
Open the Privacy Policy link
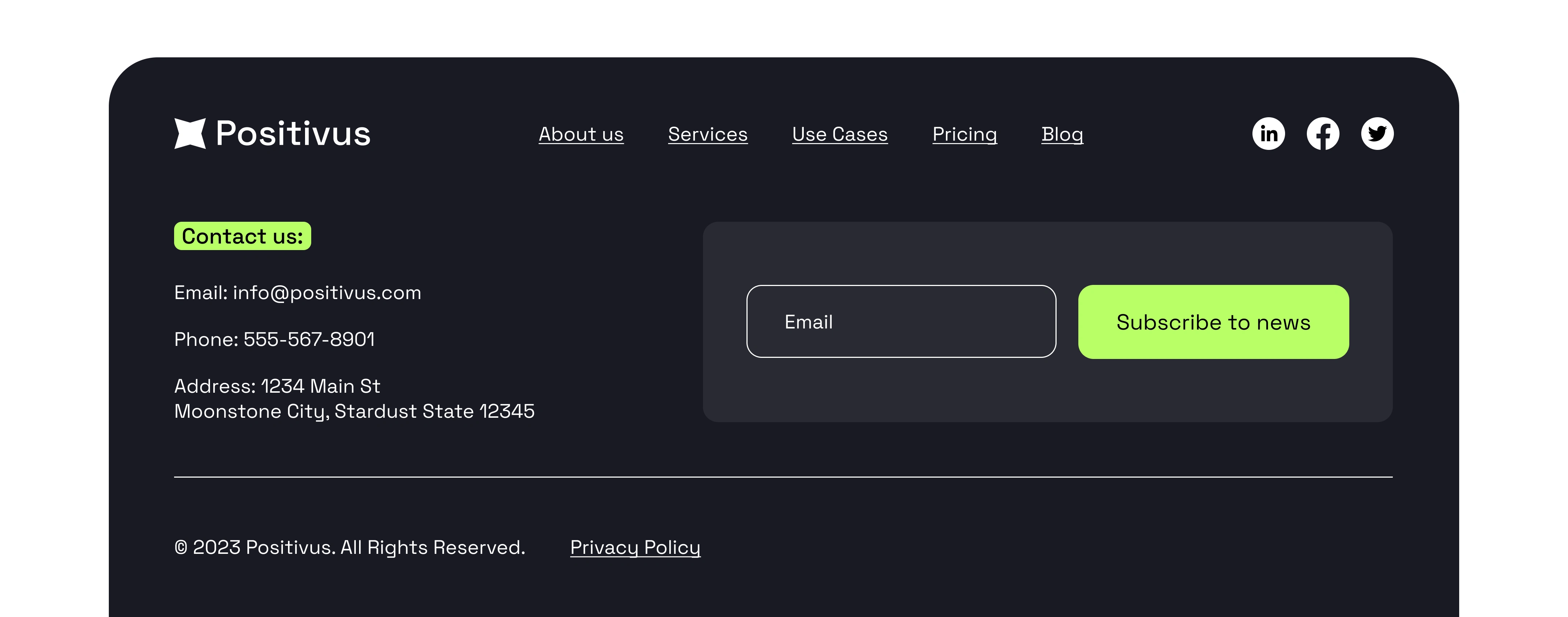[x=635, y=548]
